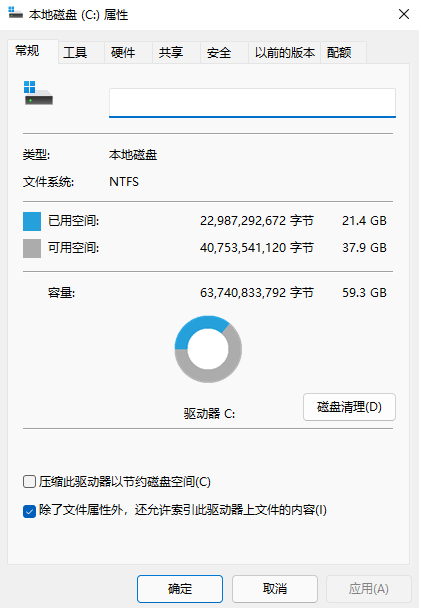Select the 安全 tab
Image resolution: width=421 pixels, height=608 pixels.
pyautogui.click(x=219, y=52)
